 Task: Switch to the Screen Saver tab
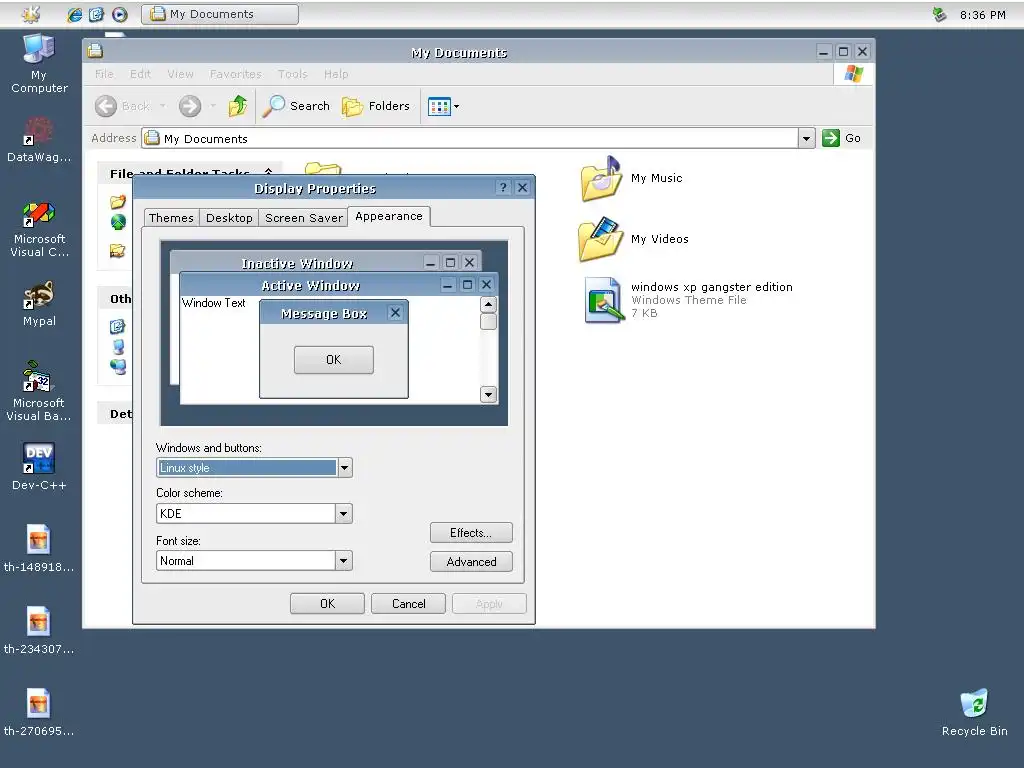[x=304, y=218]
